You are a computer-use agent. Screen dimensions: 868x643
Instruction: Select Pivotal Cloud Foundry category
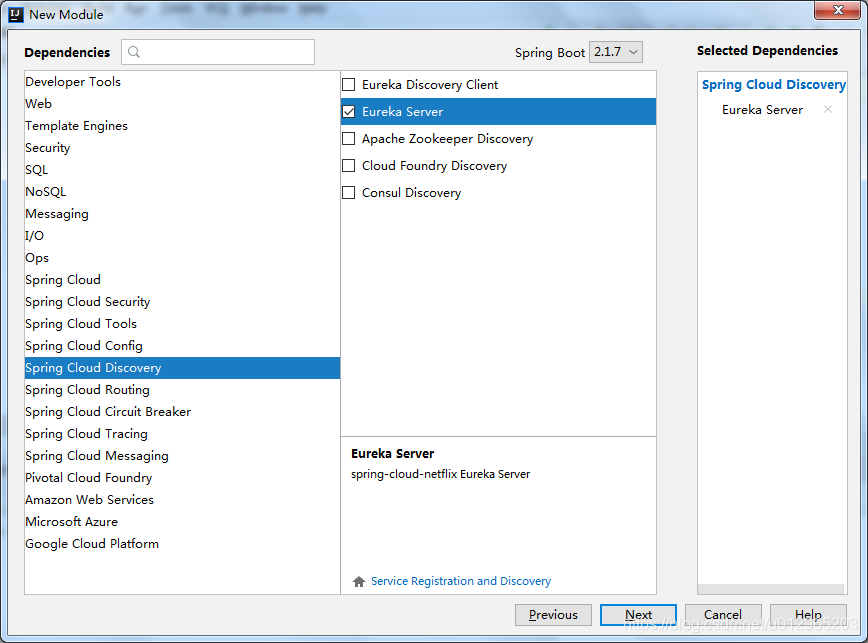[x=182, y=478]
